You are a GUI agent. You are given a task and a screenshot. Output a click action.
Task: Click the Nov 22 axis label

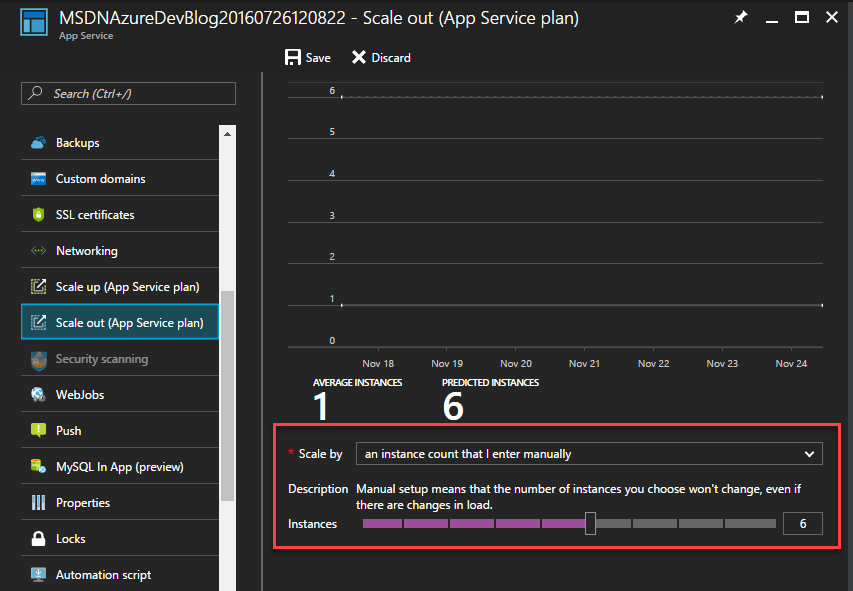tap(654, 364)
